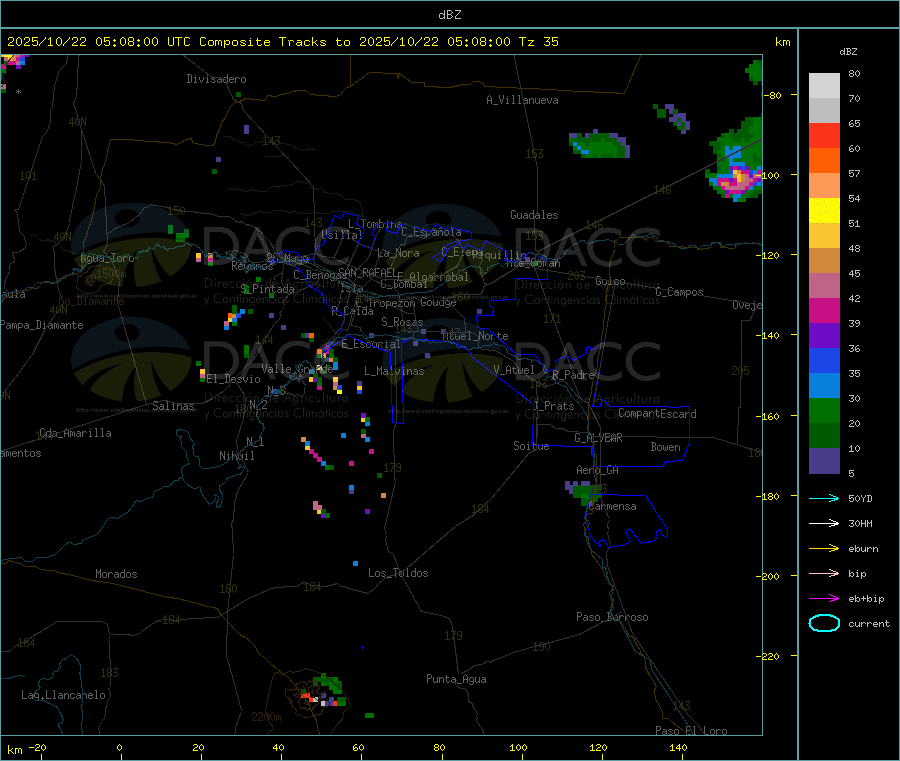Click the Lag.Llancanelo map label
900x761 pixels.
[63, 695]
